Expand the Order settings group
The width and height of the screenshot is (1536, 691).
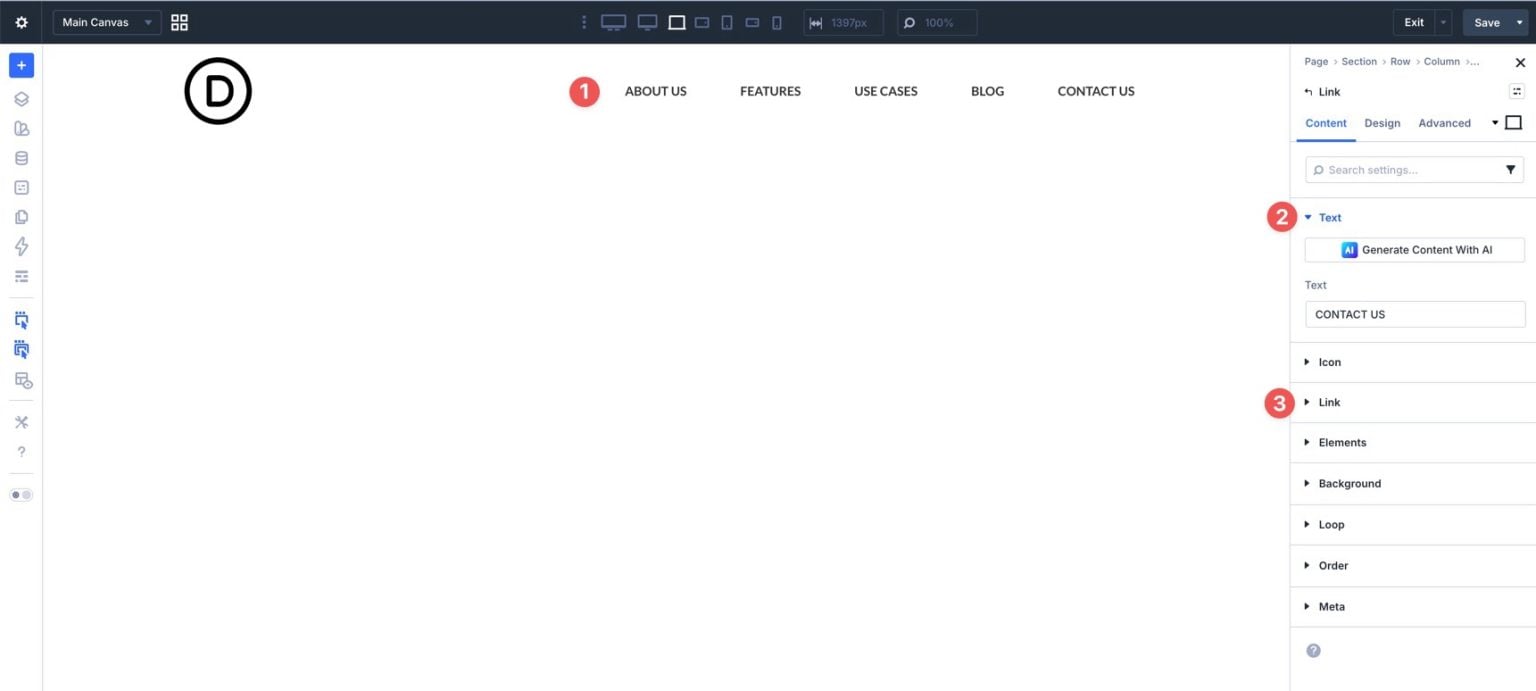click(x=1412, y=565)
